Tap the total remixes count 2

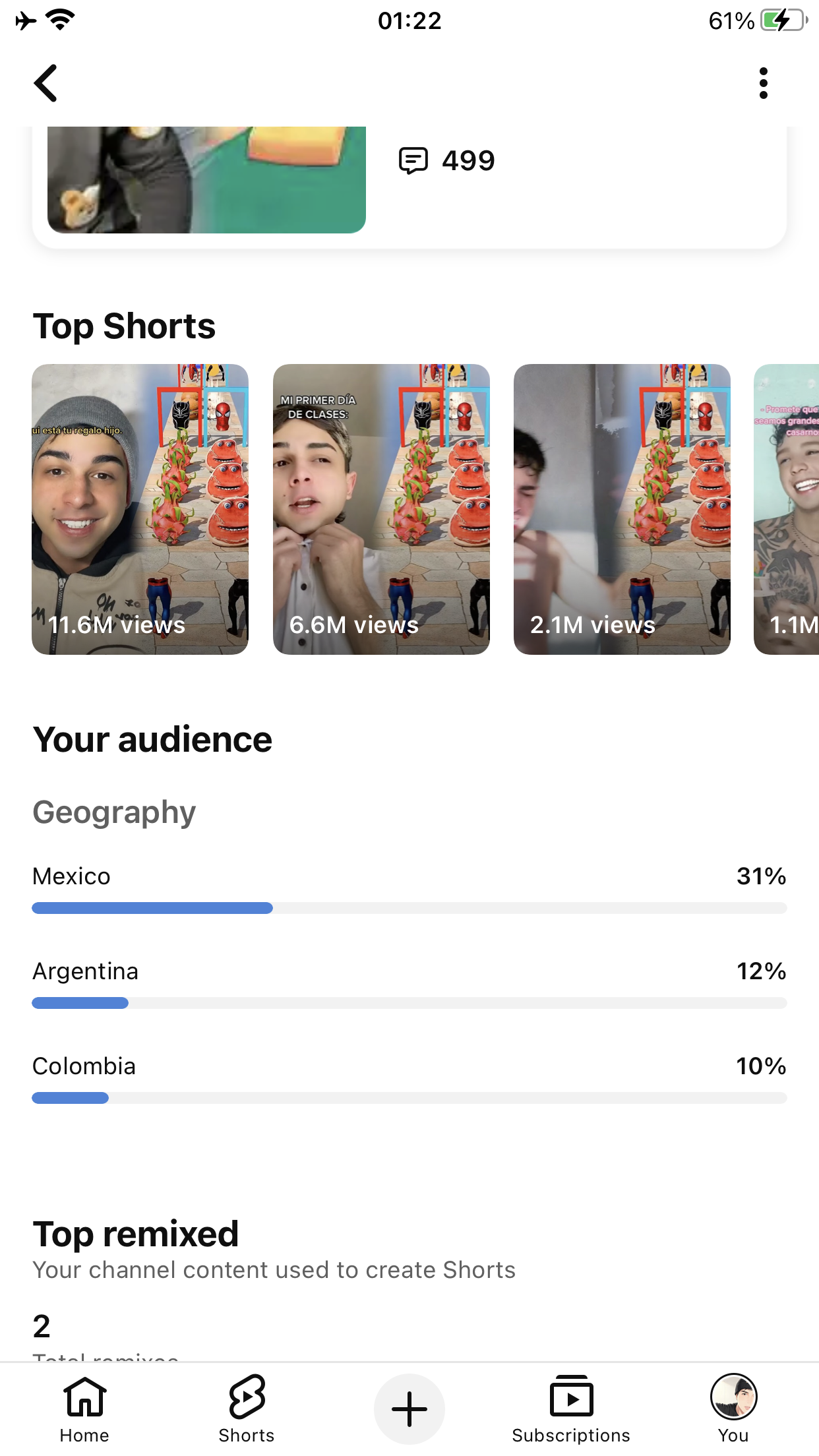42,1326
